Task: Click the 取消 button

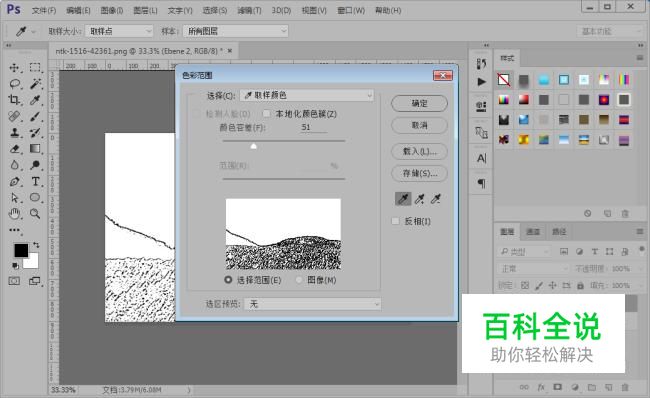Action: 419,125
